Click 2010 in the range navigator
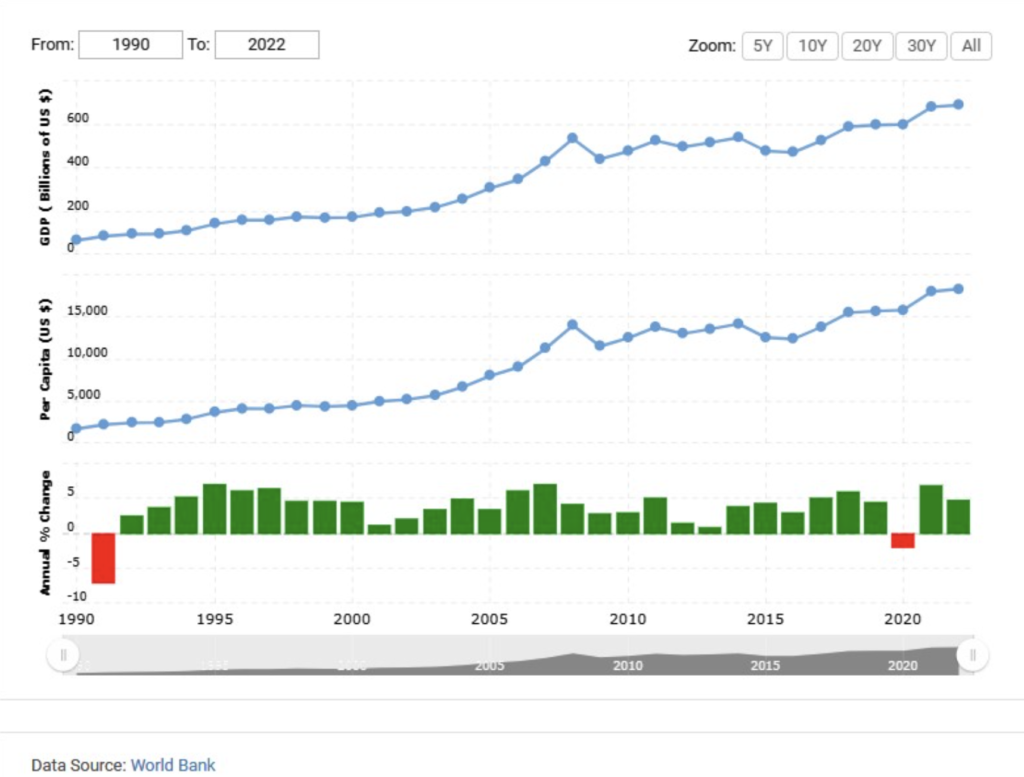The width and height of the screenshot is (1024, 777). [x=628, y=666]
